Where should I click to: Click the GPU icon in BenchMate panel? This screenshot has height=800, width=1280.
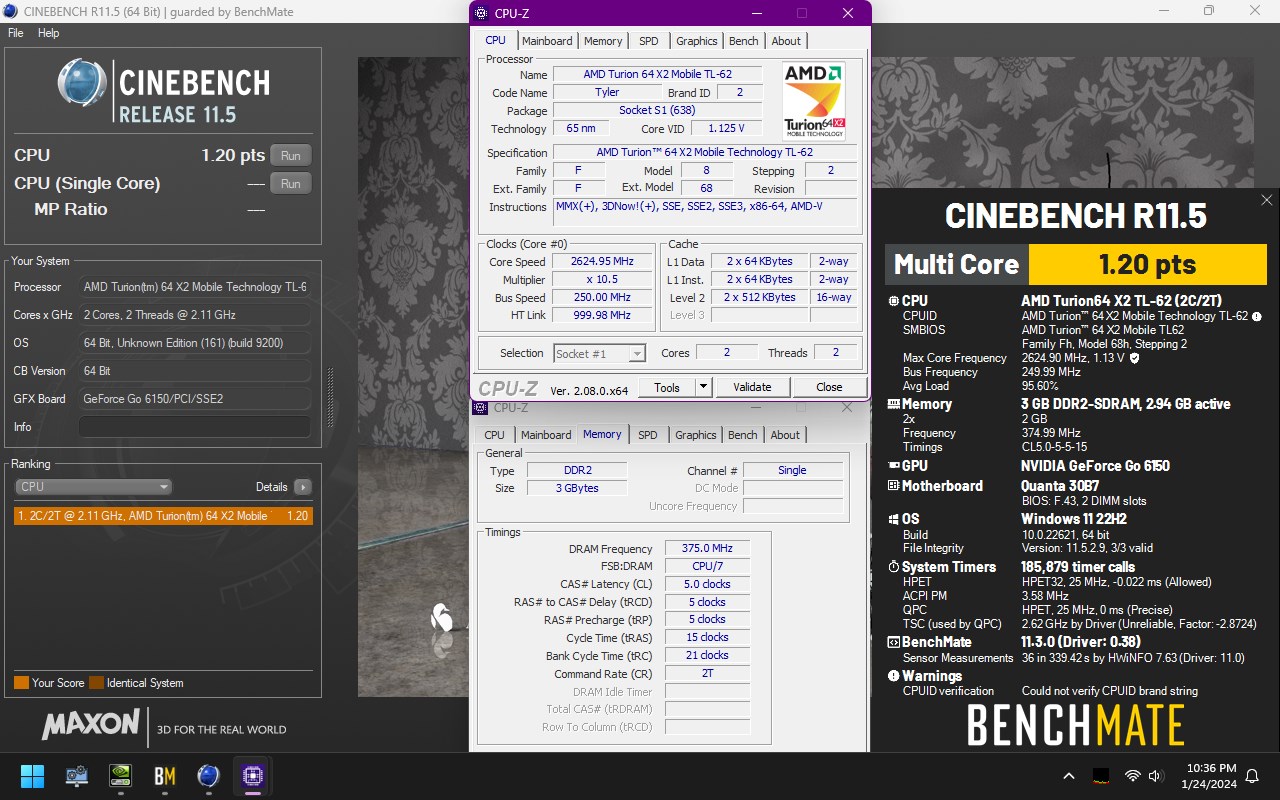(894, 465)
